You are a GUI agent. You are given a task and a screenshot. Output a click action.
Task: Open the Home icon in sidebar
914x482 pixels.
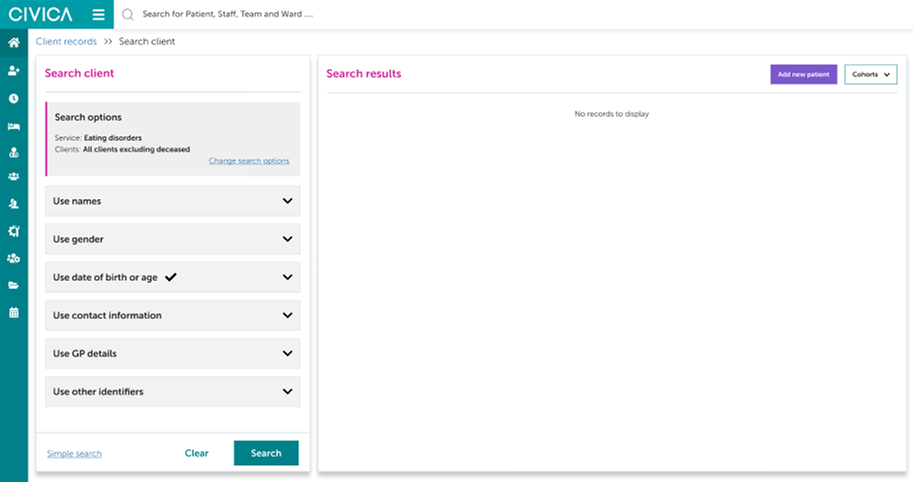[x=13, y=43]
